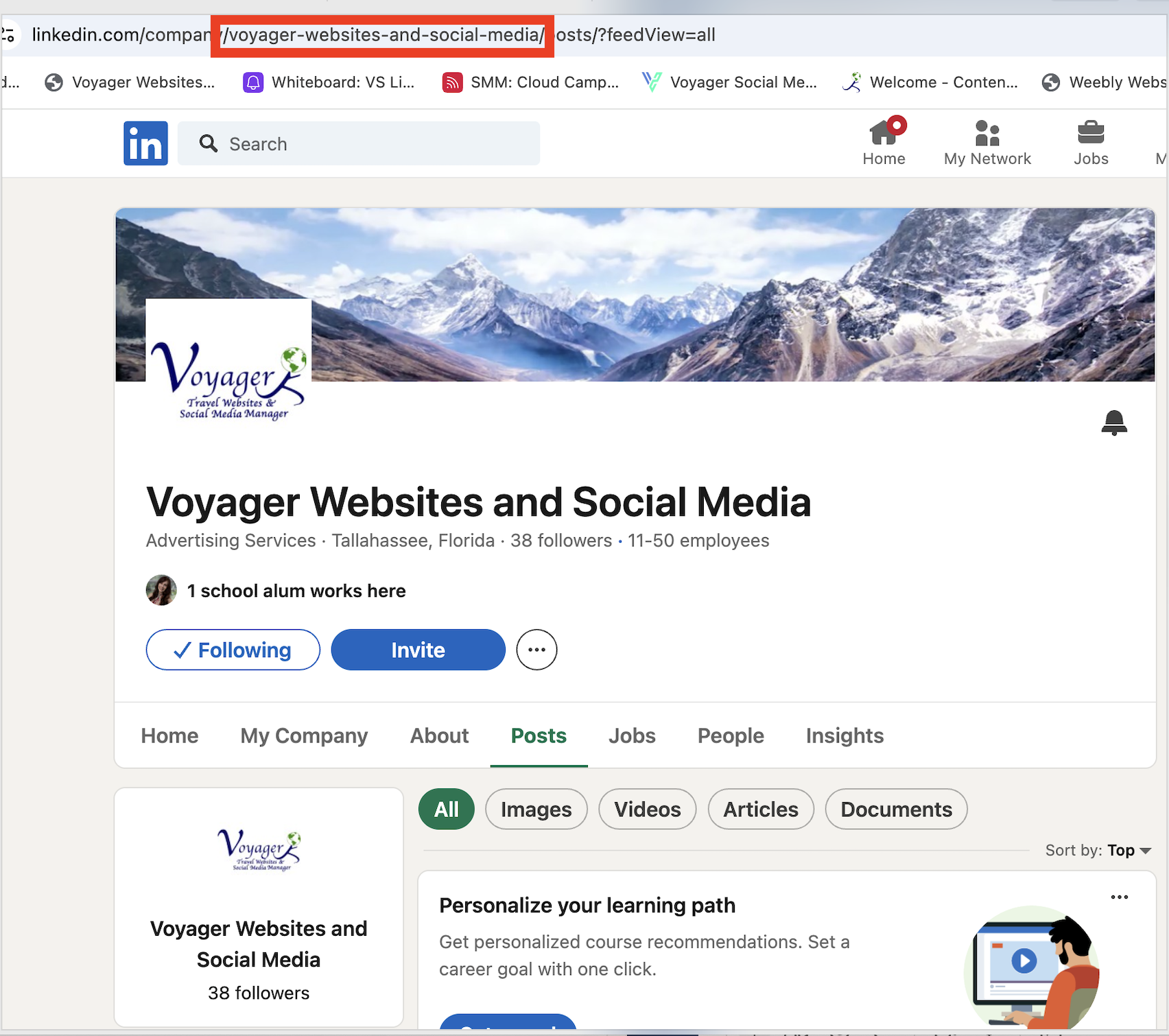The width and height of the screenshot is (1169, 1036).
Task: Switch to the People tab
Action: 731,735
